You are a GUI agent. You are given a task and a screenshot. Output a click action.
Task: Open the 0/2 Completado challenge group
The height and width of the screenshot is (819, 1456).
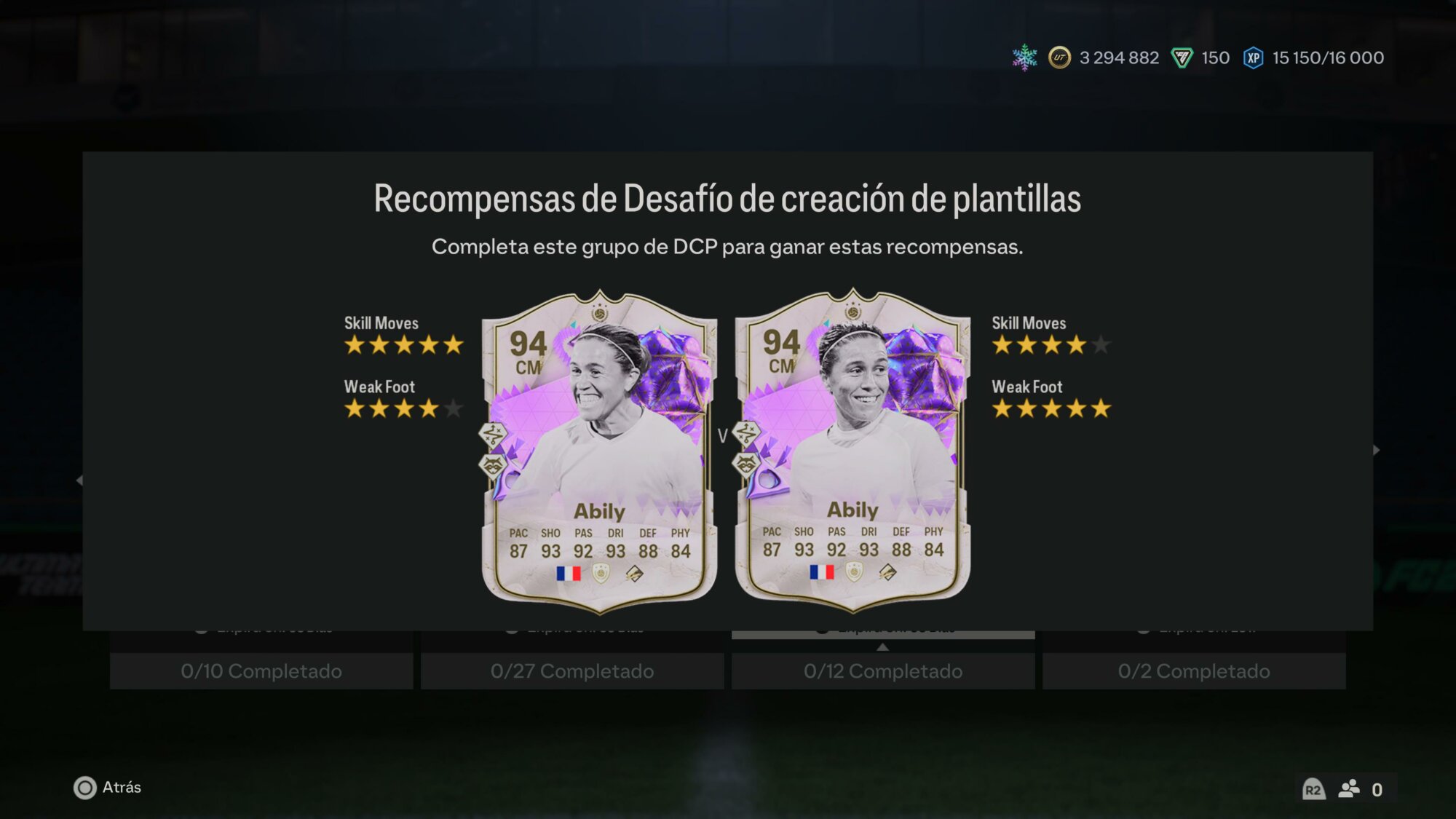click(1194, 671)
